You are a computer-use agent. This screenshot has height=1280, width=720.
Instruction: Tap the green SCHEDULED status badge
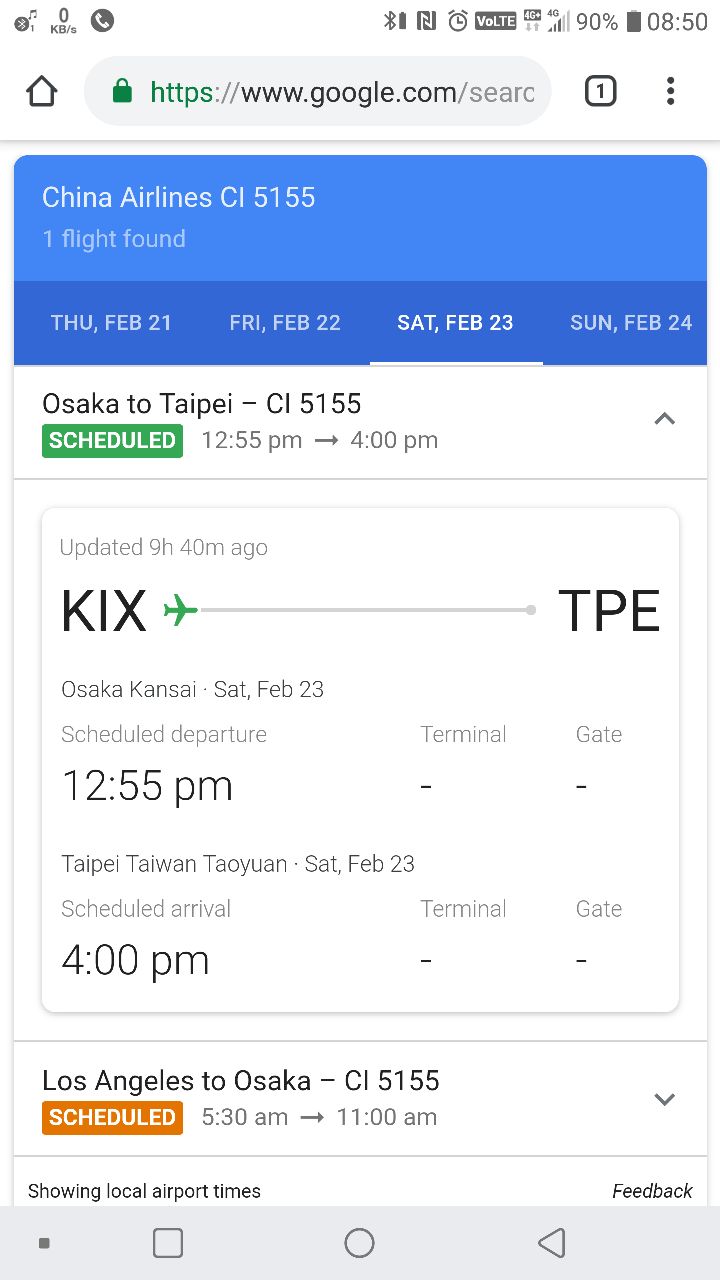coord(112,441)
